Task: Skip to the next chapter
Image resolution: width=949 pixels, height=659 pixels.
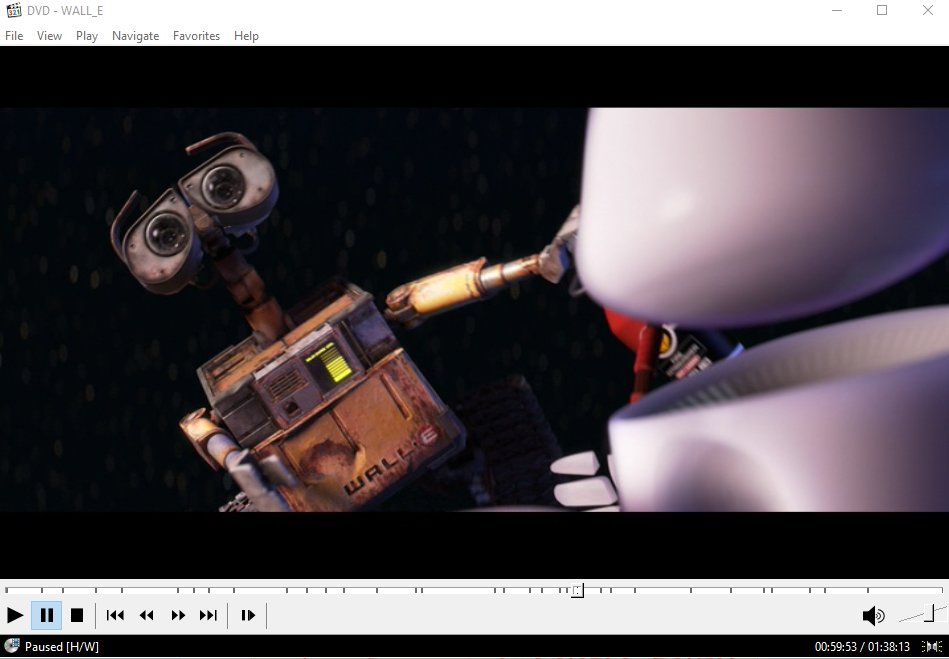Action: coord(208,615)
